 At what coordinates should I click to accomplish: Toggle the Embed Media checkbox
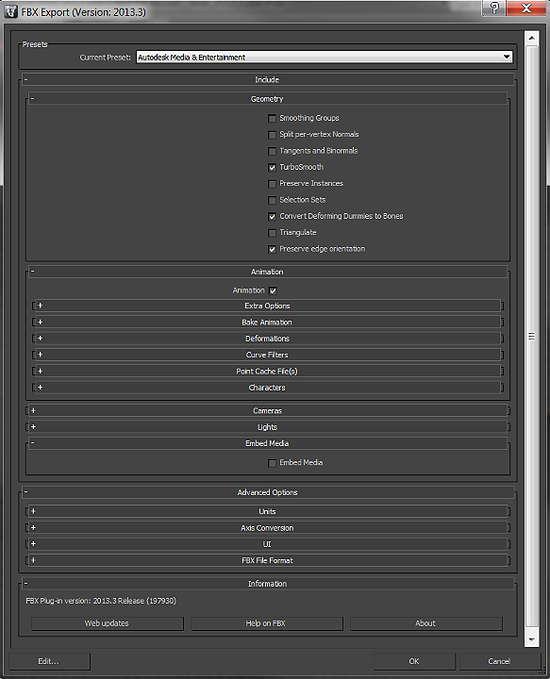[x=272, y=463]
